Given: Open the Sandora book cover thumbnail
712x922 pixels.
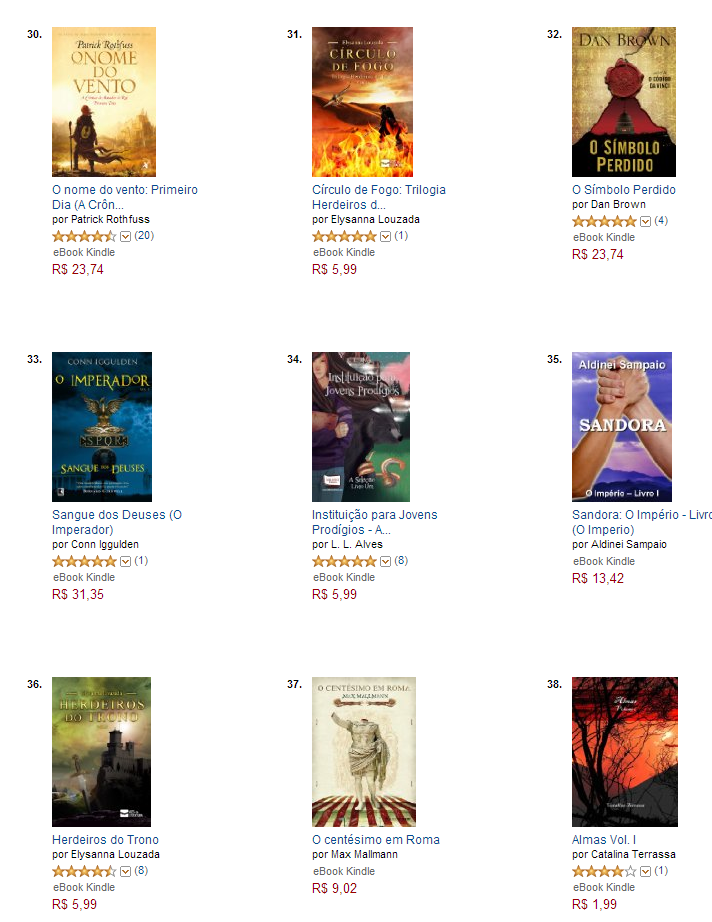Looking at the screenshot, I should pos(622,427).
